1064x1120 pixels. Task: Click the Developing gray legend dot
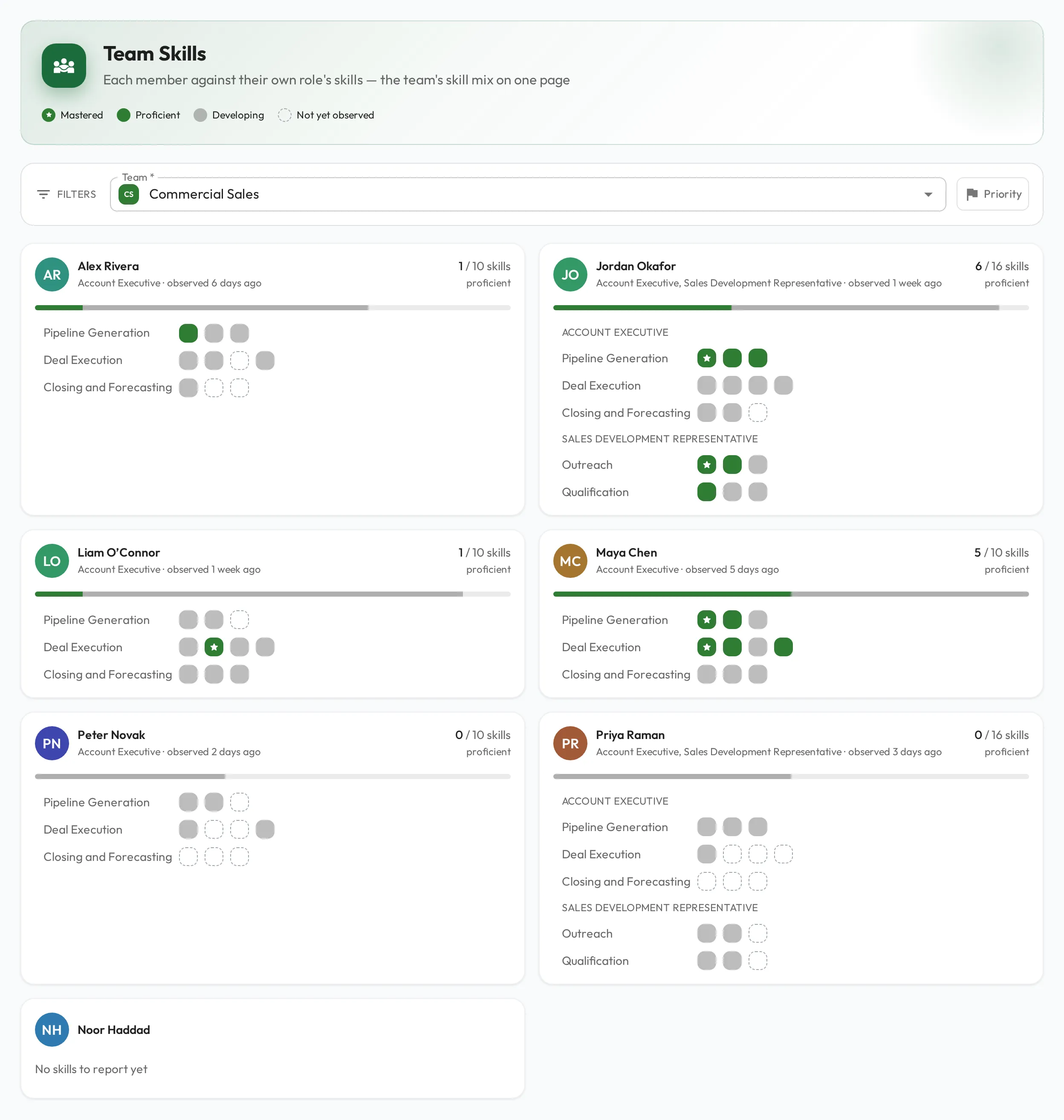click(x=200, y=115)
